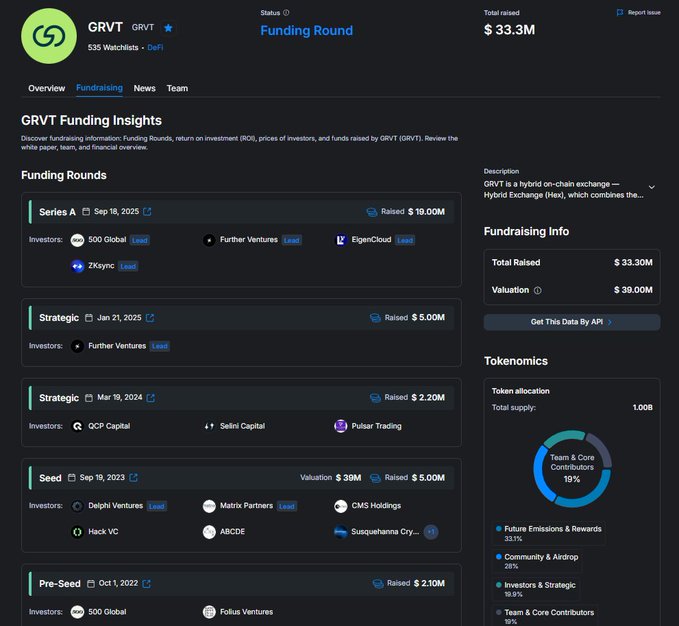
Task: Toggle the watchlist star next to GRVT
Action: (x=168, y=28)
